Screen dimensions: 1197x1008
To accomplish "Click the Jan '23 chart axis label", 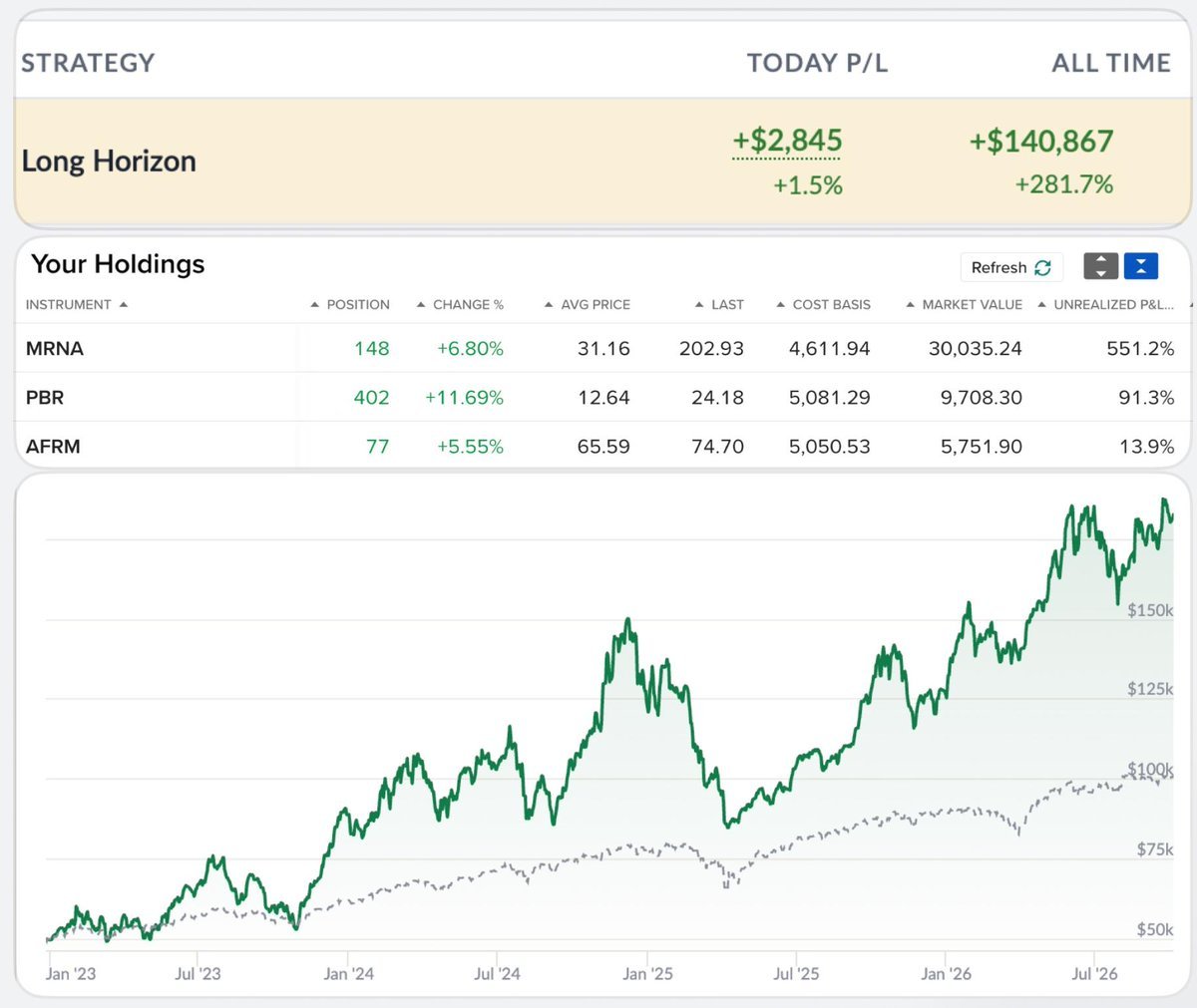I will point(71,973).
